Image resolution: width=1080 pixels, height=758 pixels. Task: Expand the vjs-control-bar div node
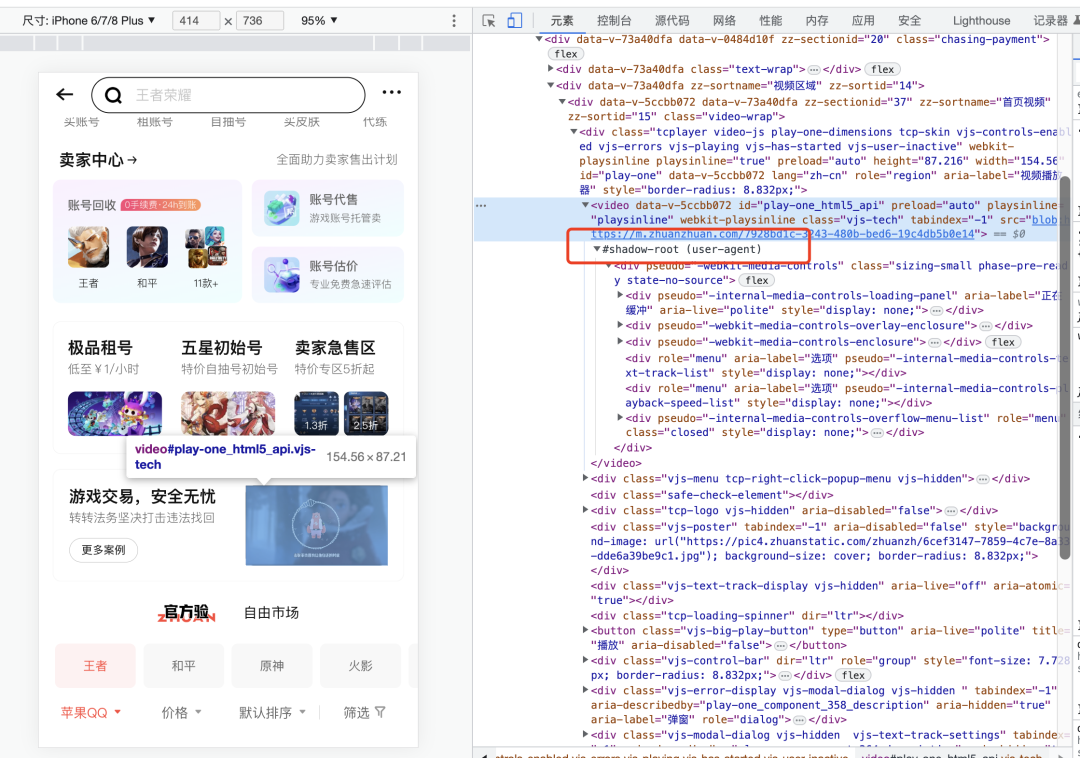pyautogui.click(x=585, y=660)
